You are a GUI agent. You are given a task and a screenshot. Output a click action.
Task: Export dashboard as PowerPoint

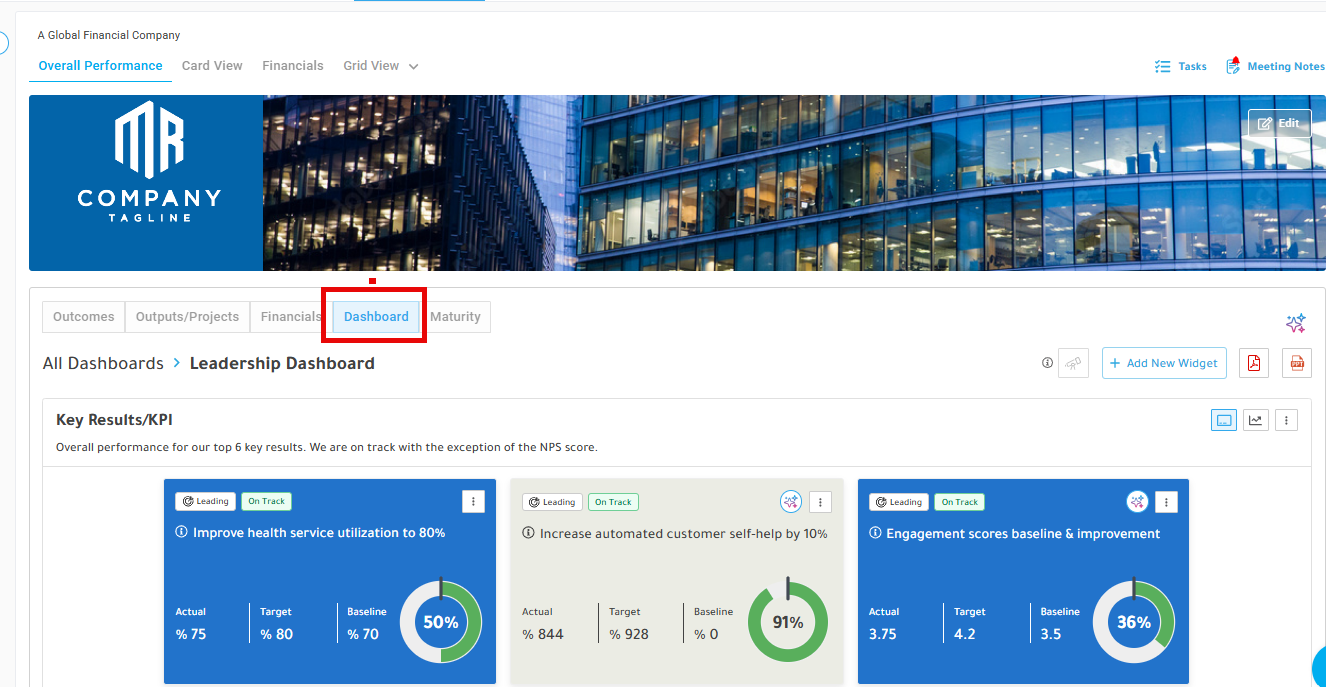coord(1297,363)
